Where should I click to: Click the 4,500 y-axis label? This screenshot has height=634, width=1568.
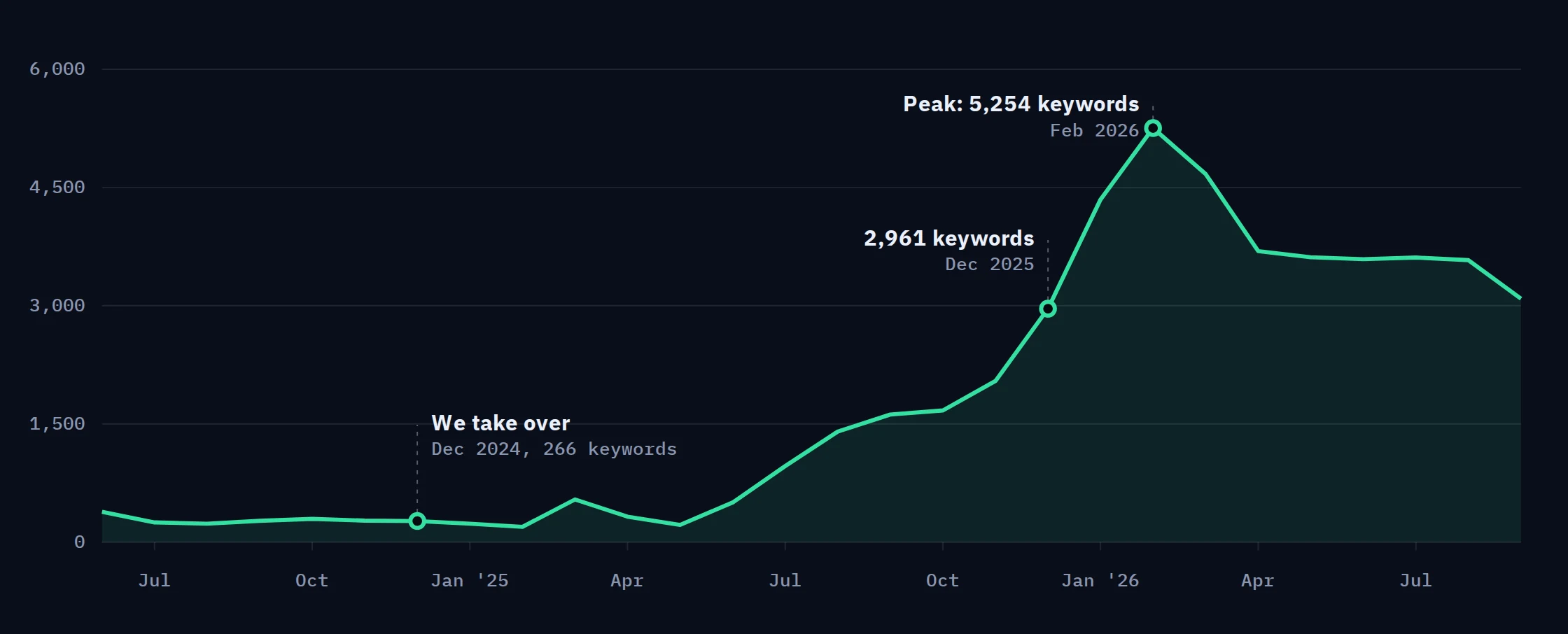(57, 188)
